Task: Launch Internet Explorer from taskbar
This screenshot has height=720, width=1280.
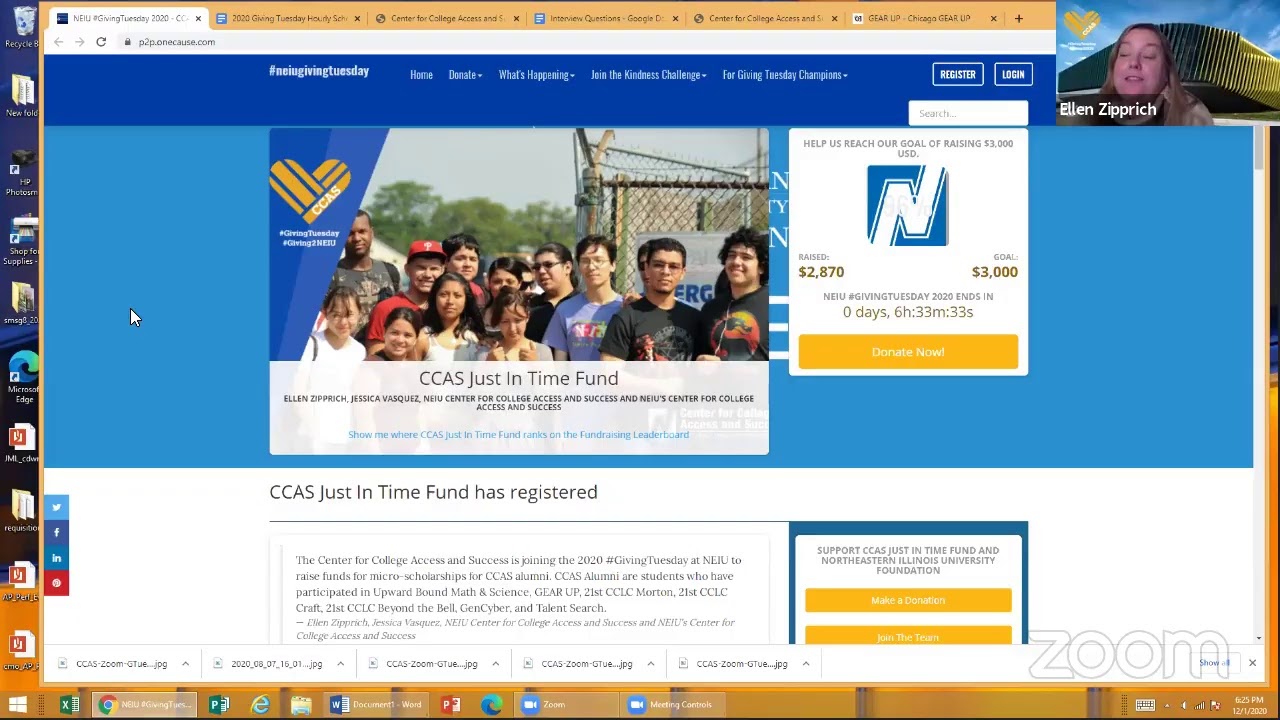Action: [260, 705]
